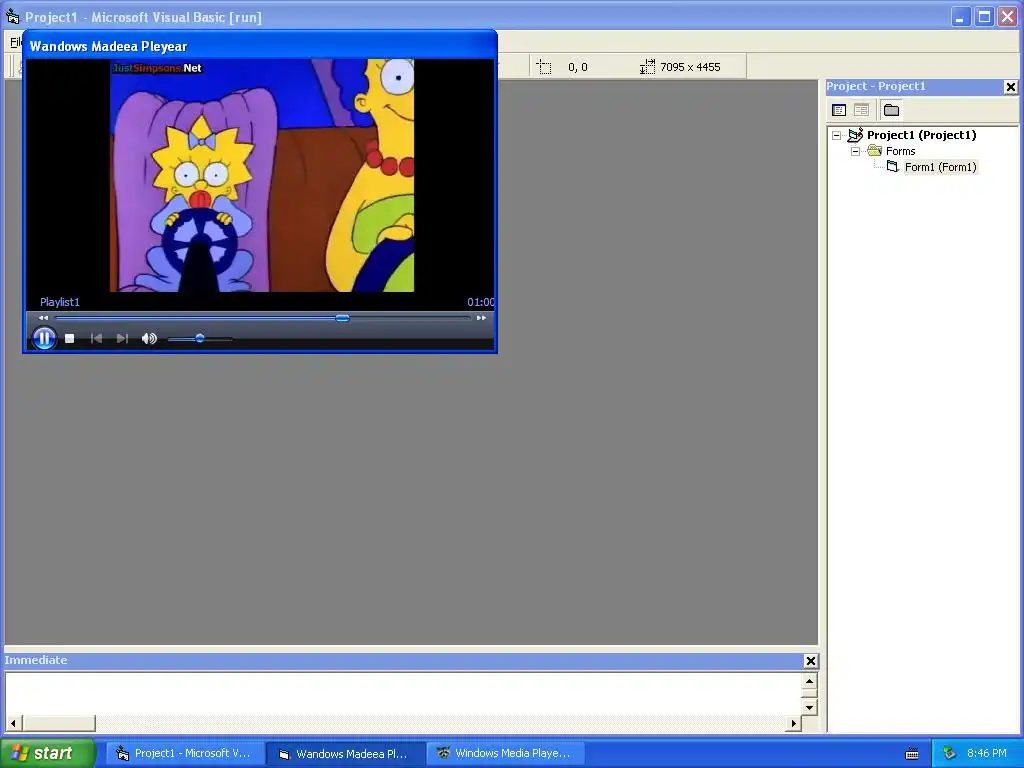This screenshot has height=768, width=1024.
Task: Click the seek bar position thumb
Action: (342, 318)
